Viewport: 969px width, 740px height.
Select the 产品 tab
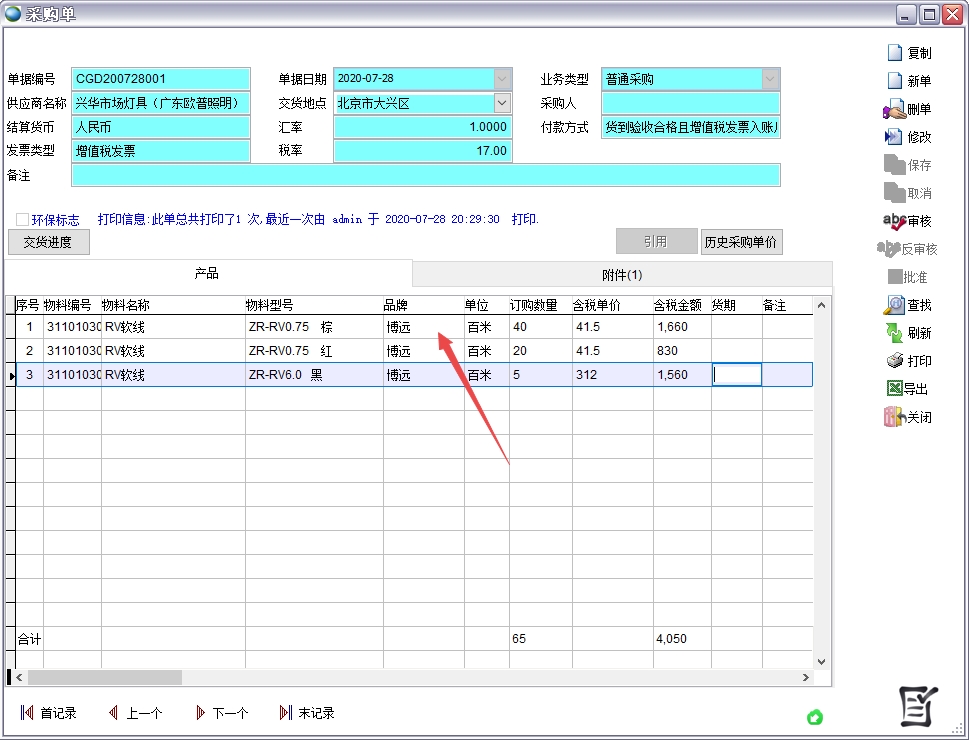tap(207, 274)
